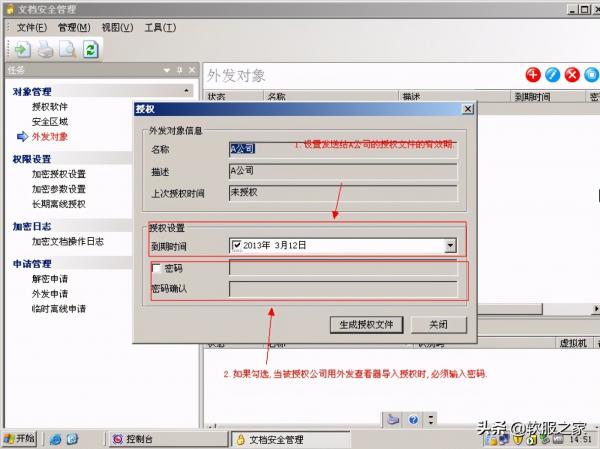Click the 描述 field showing A公司

(343, 171)
